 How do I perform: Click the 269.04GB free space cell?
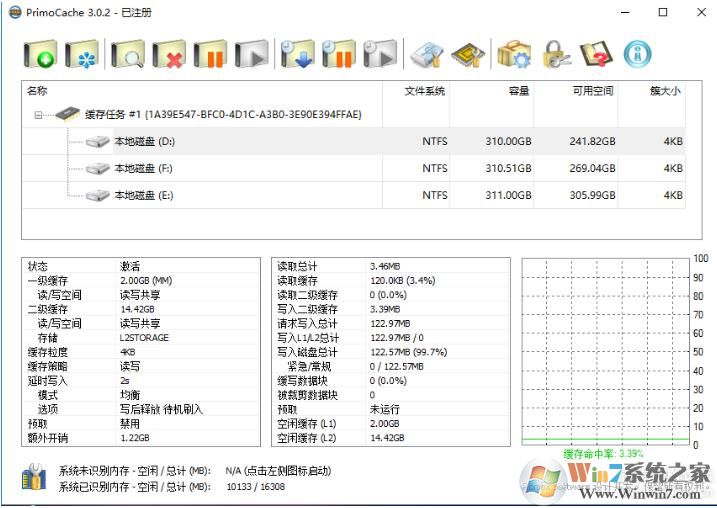(x=592, y=168)
